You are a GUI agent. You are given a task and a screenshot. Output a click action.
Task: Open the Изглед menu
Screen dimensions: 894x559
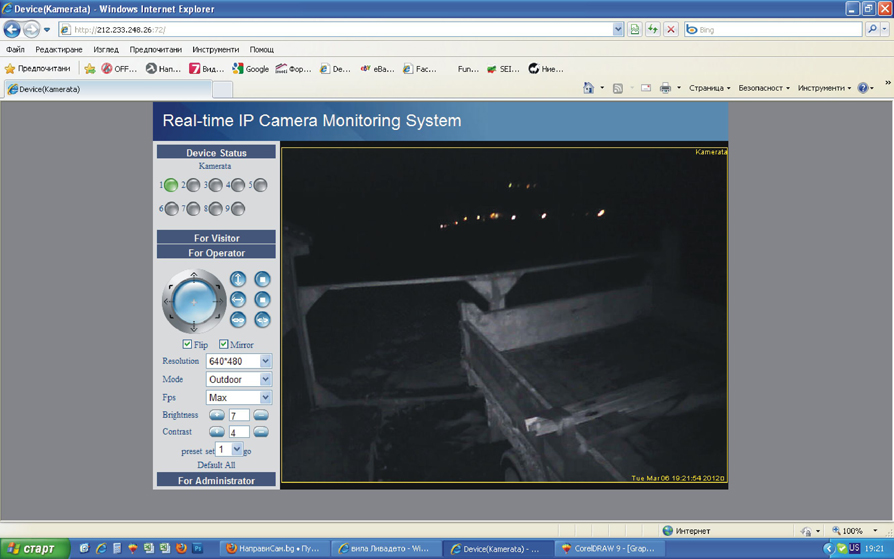(105, 49)
